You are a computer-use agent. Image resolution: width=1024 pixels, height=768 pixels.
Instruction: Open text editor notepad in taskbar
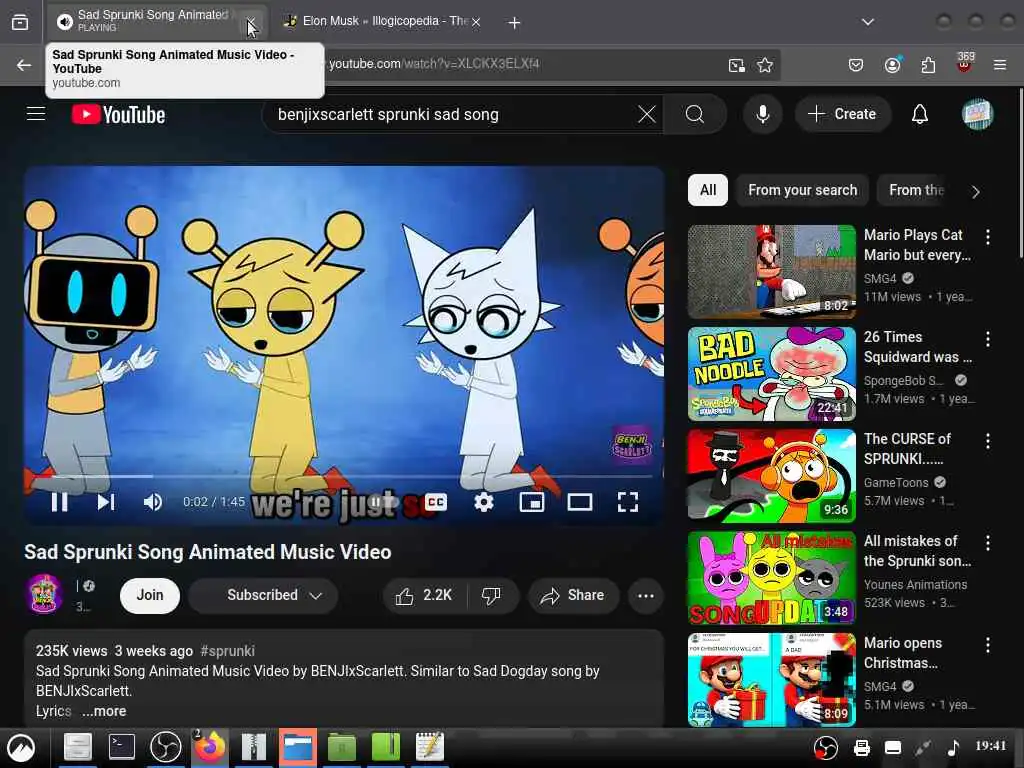[x=430, y=746]
